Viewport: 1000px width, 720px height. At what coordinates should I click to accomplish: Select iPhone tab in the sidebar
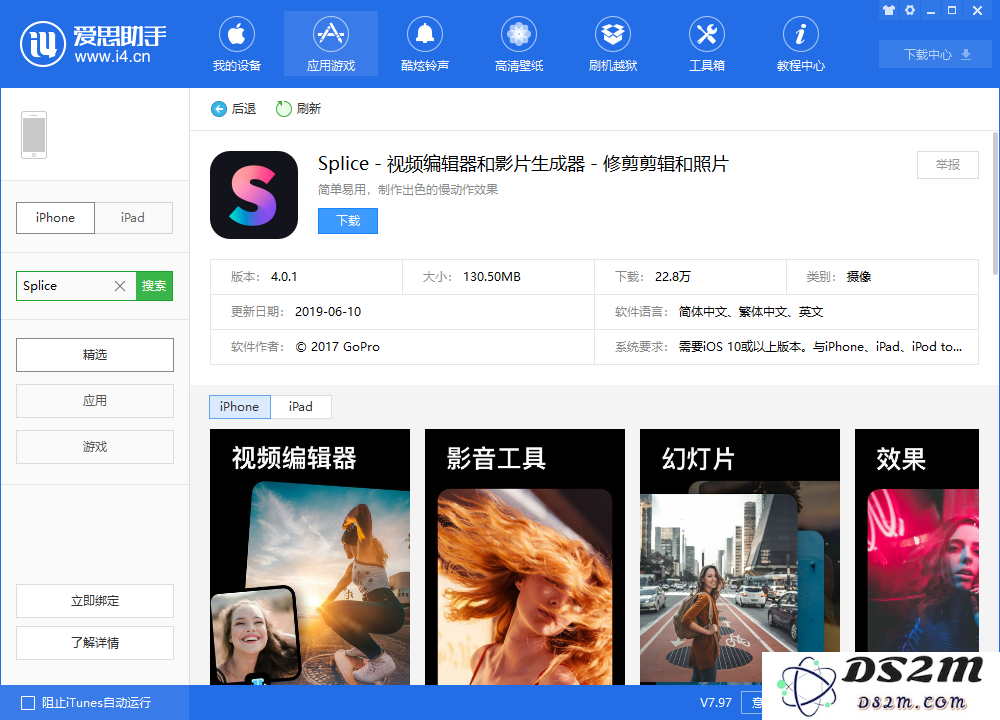click(x=55, y=217)
